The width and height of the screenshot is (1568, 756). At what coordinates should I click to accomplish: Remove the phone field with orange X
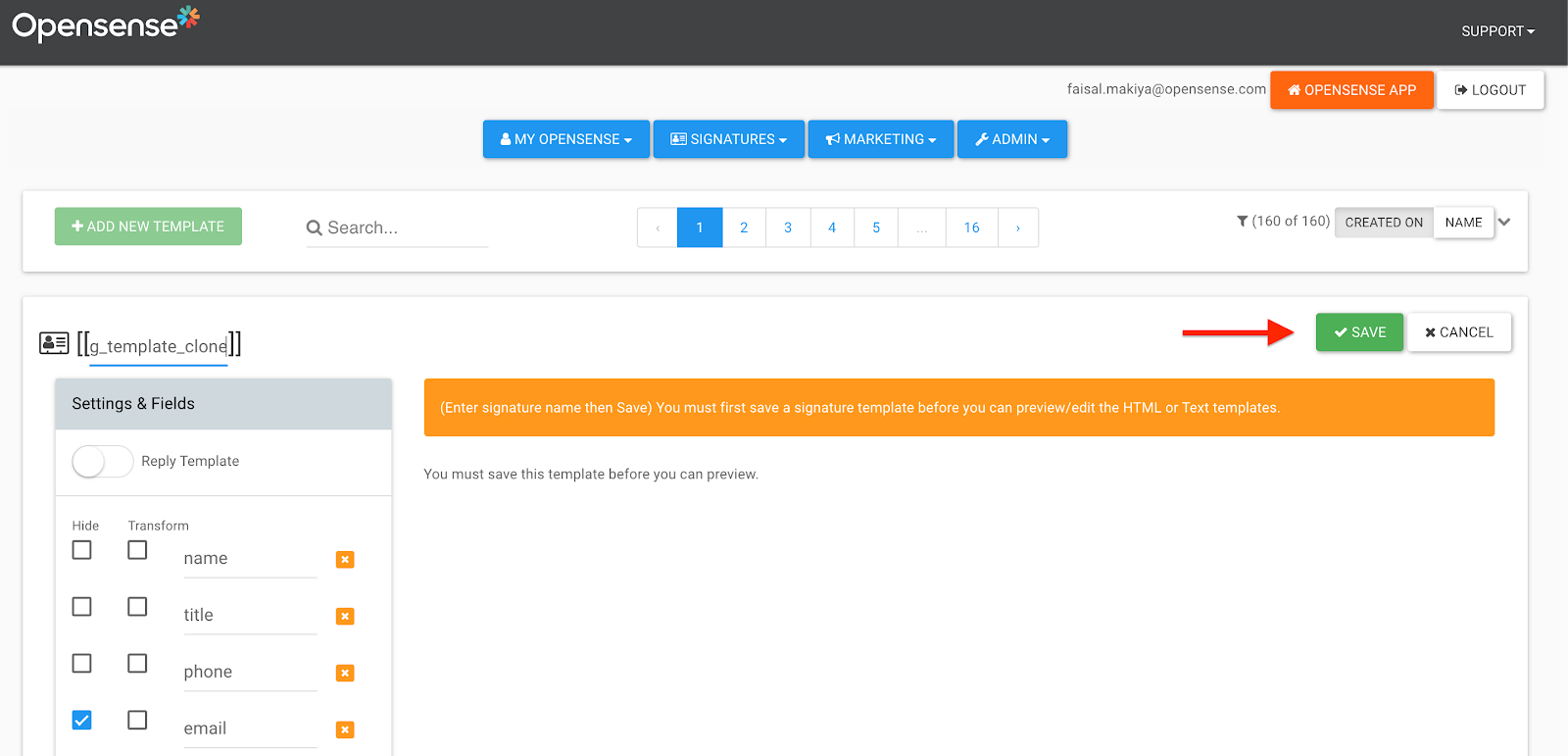click(345, 673)
